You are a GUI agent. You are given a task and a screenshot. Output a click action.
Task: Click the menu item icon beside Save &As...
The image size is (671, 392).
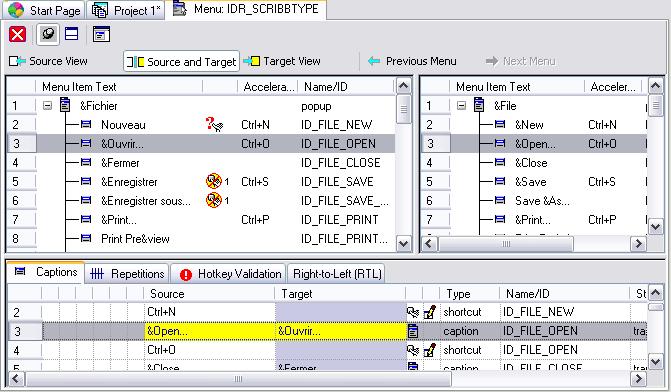pos(500,200)
